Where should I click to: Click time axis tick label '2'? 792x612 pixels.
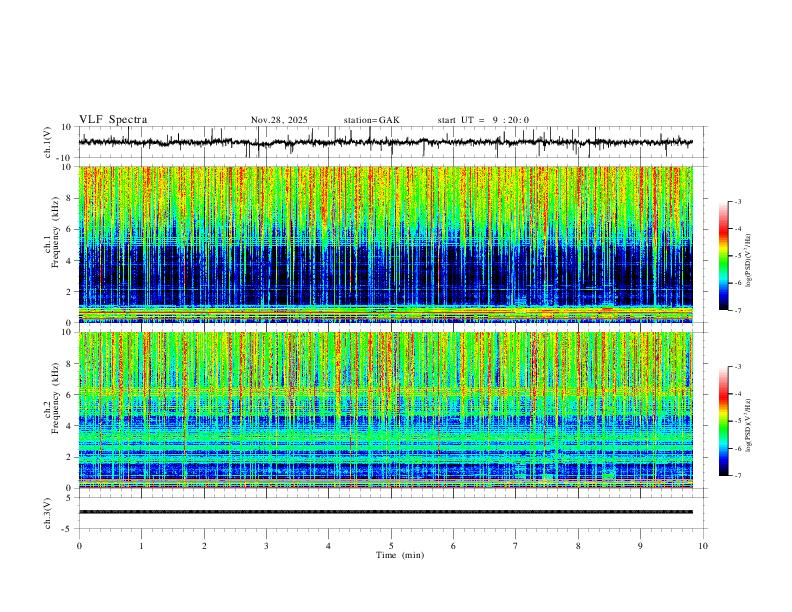(x=204, y=546)
